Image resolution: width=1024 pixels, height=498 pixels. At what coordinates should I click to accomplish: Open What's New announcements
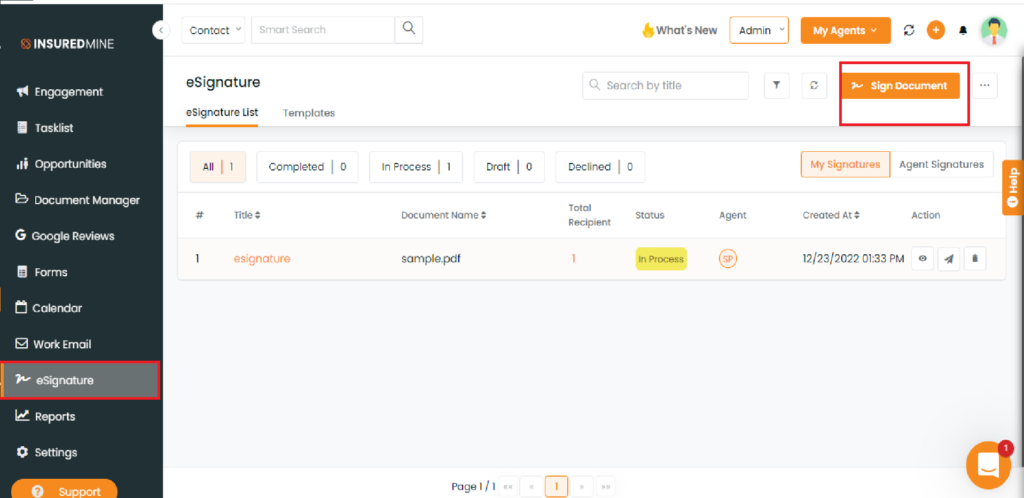click(x=679, y=30)
